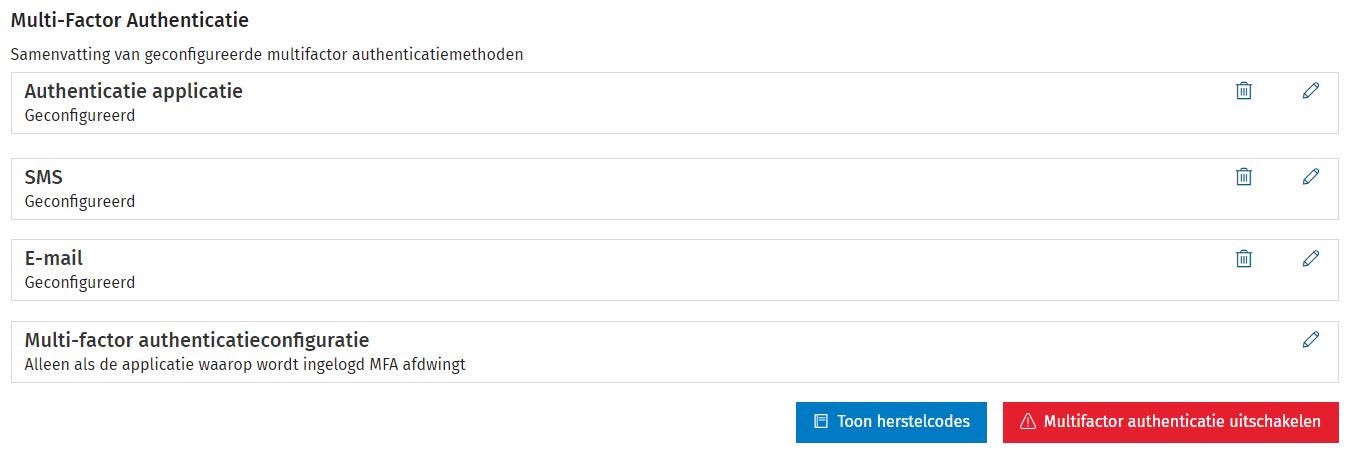Click the SMS row heading

pos(44,177)
